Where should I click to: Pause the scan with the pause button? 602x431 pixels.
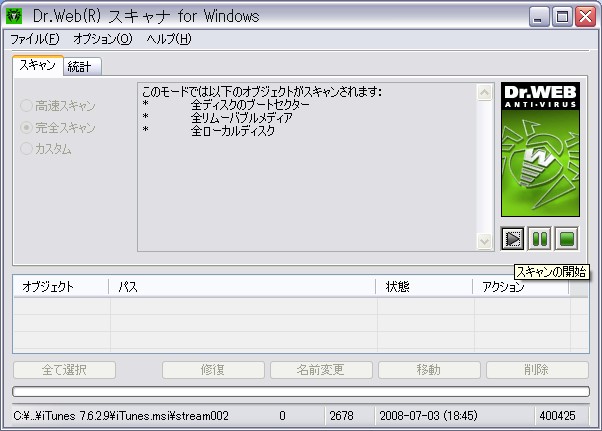[540, 239]
